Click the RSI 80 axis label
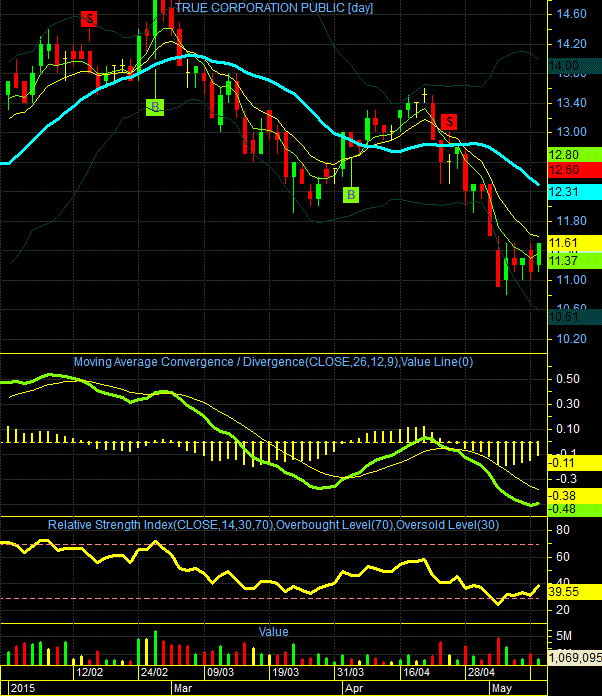This screenshot has height=696, width=602. point(562,530)
